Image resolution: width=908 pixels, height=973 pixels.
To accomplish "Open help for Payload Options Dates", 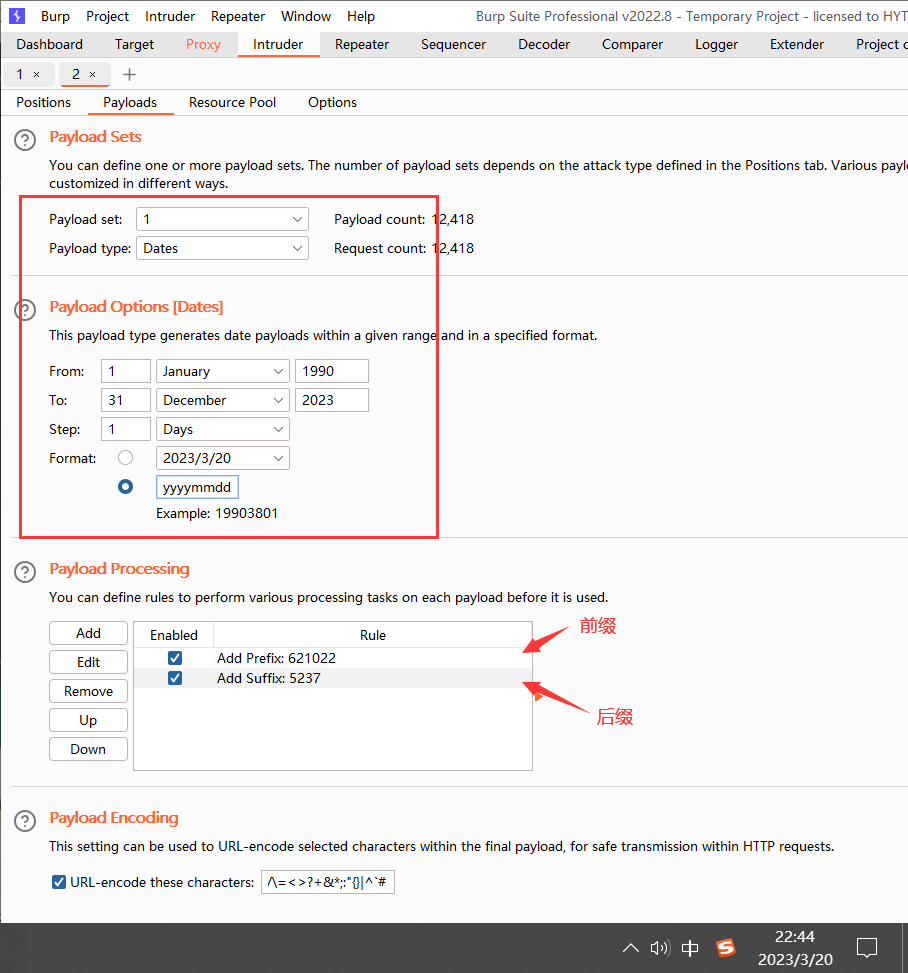I will (x=25, y=309).
